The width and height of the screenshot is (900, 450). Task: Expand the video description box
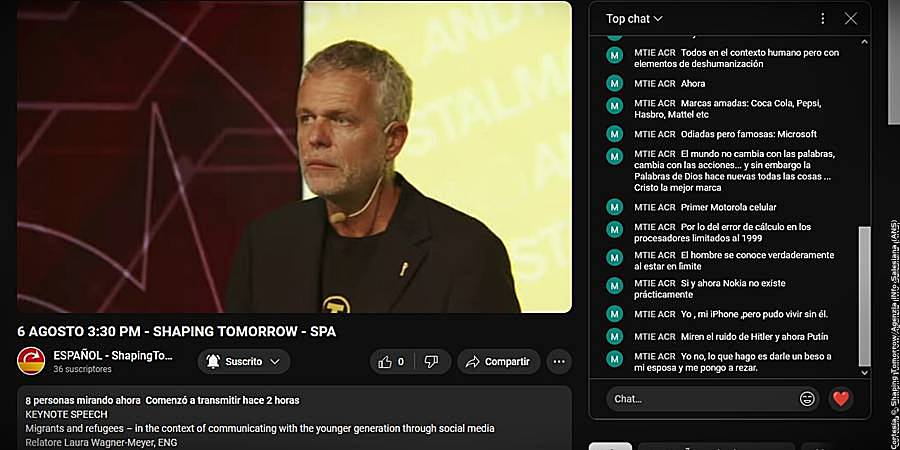point(294,418)
